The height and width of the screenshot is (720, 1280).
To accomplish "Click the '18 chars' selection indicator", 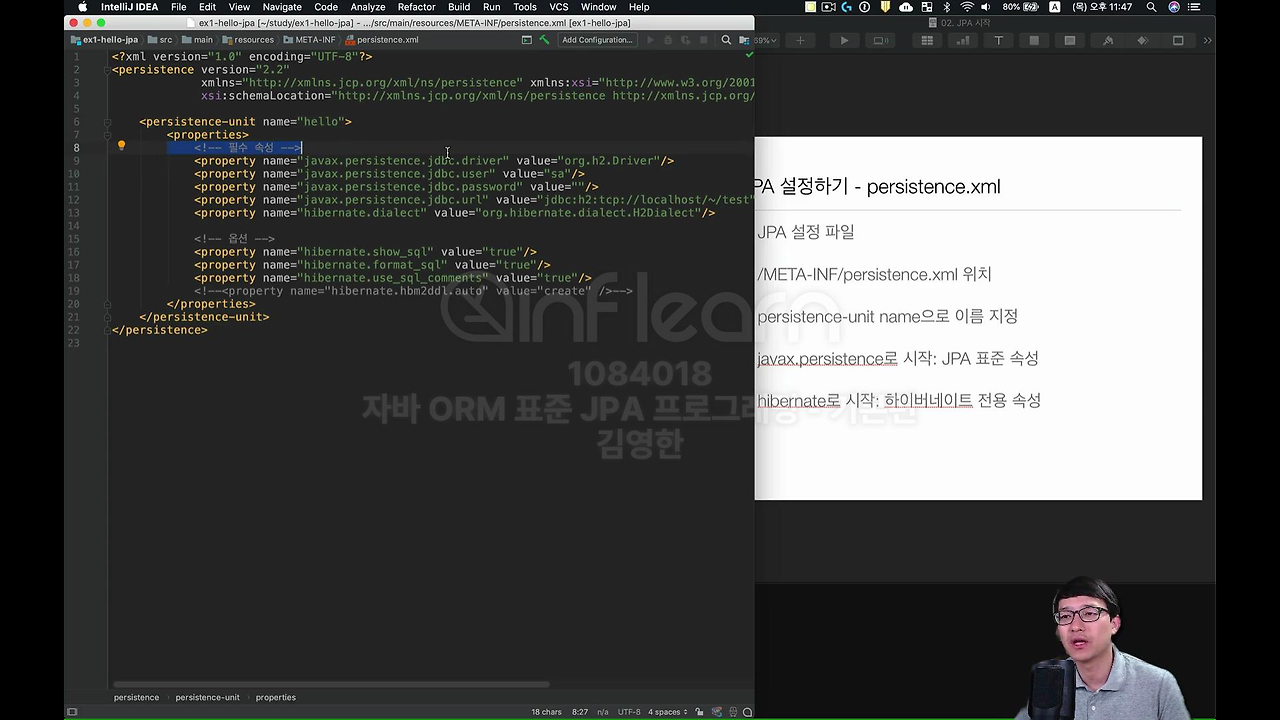I will (x=546, y=712).
